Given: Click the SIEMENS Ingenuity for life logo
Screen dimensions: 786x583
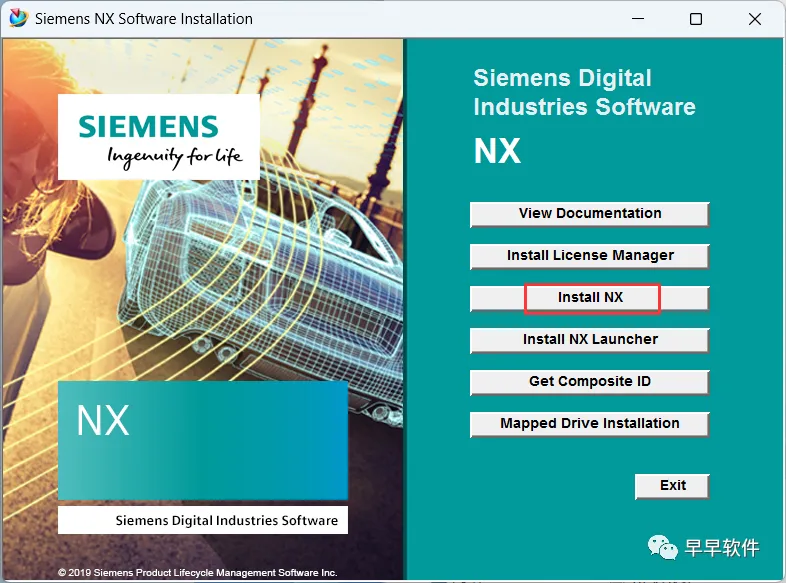Looking at the screenshot, I should click(159, 137).
